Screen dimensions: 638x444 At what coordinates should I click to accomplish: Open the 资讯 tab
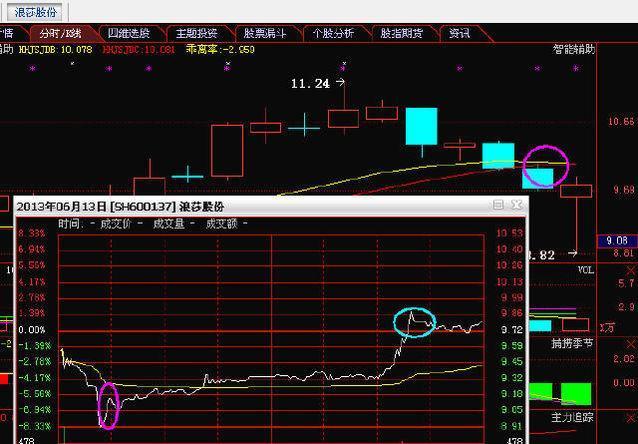[460, 33]
